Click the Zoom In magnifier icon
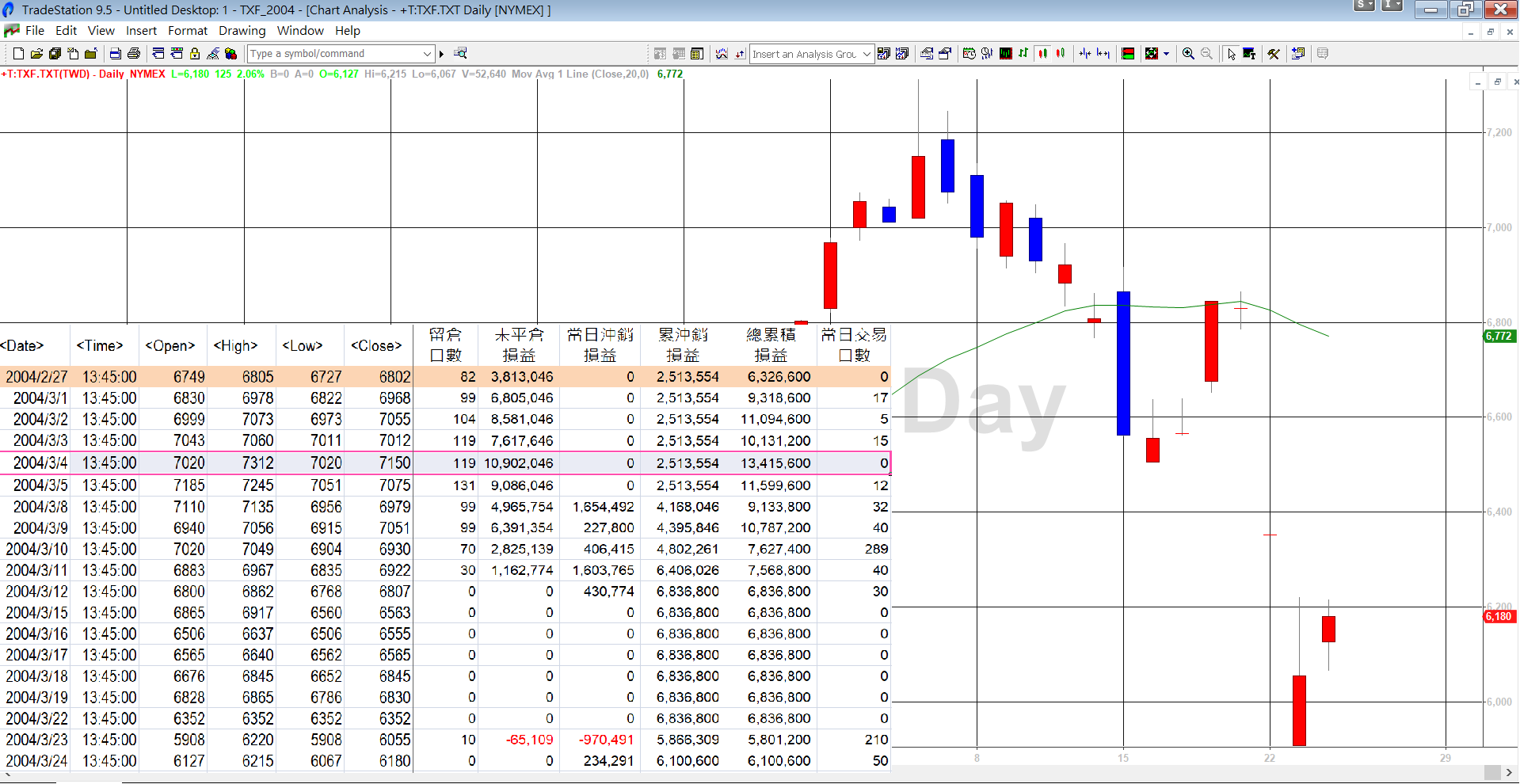Screen dimensions: 1520x784 tap(1188, 54)
